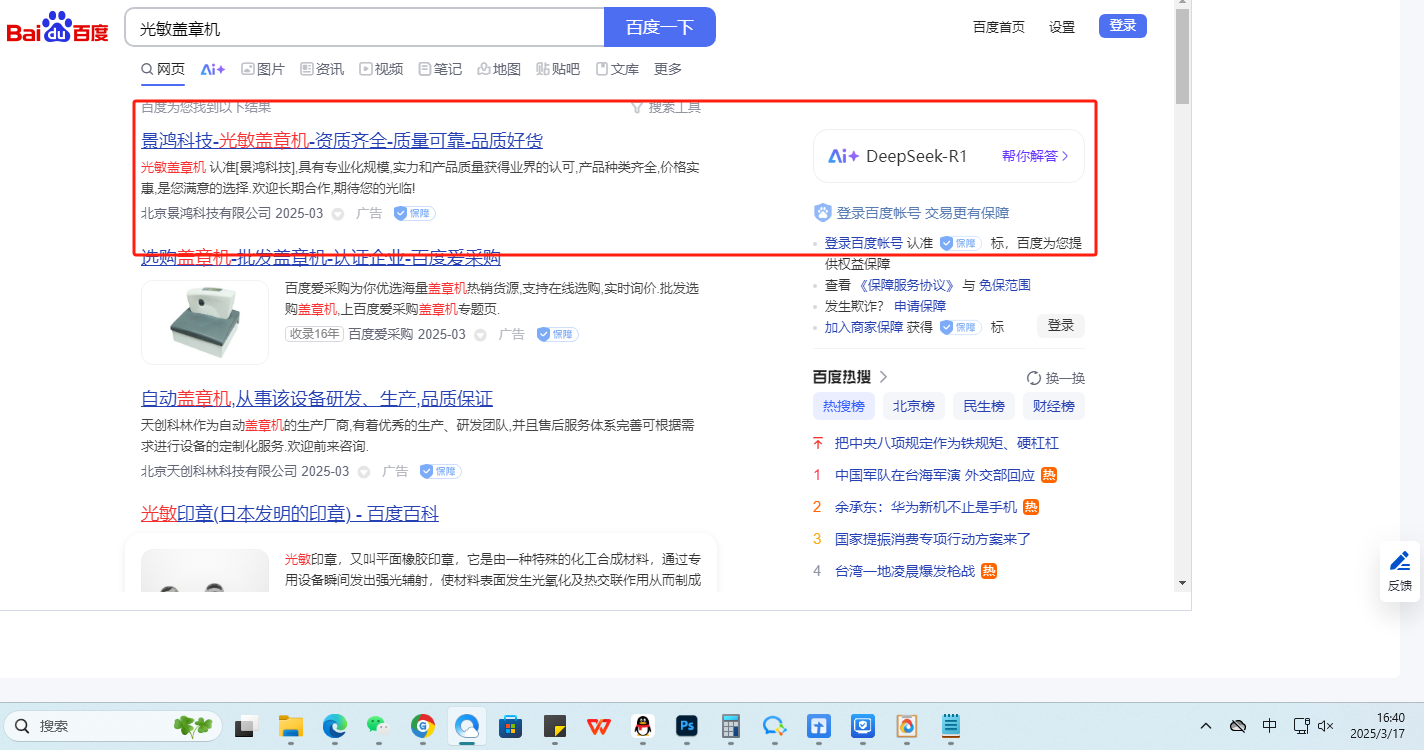Toggle the muted speaker volume icon
1424x750 pixels.
[1326, 726]
